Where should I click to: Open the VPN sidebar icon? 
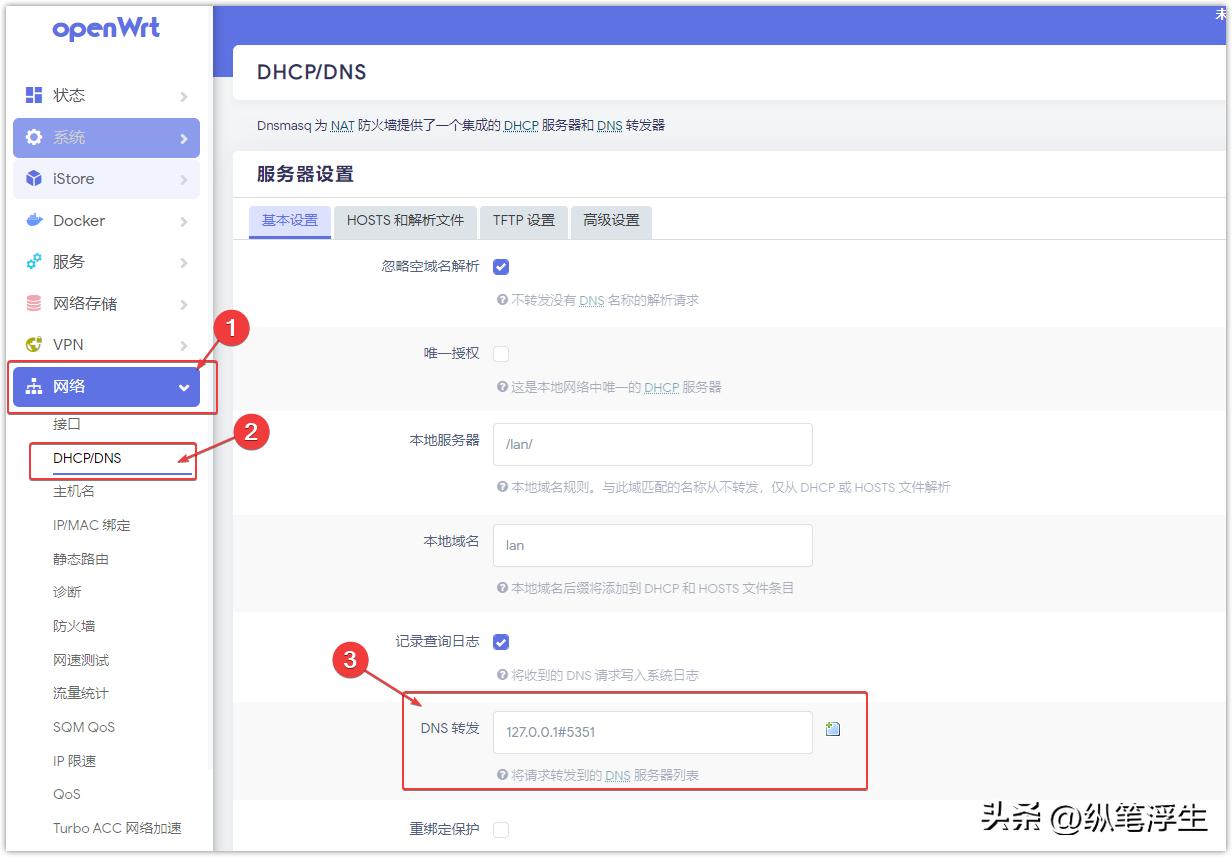click(x=32, y=344)
